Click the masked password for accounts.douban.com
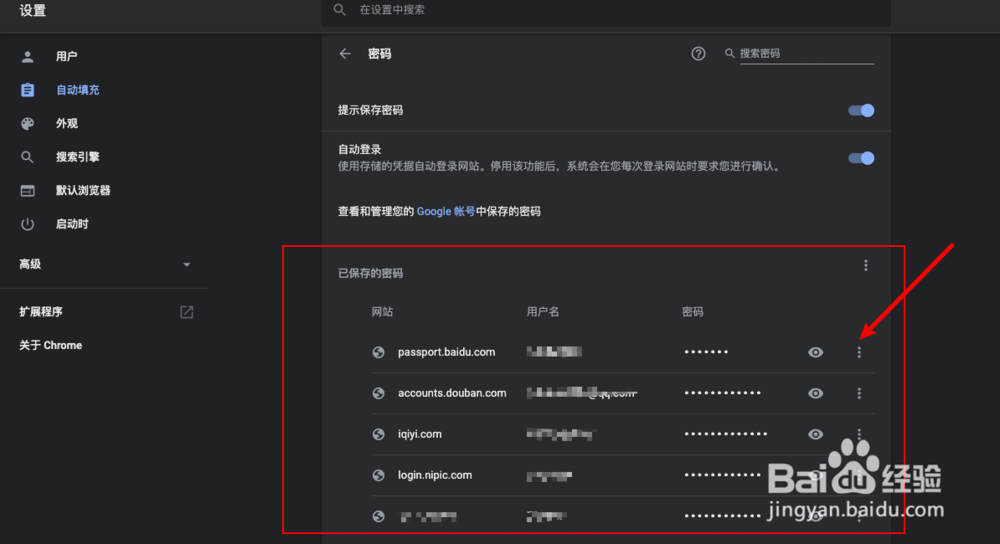Screen dimensions: 1000x544 click(x=723, y=393)
